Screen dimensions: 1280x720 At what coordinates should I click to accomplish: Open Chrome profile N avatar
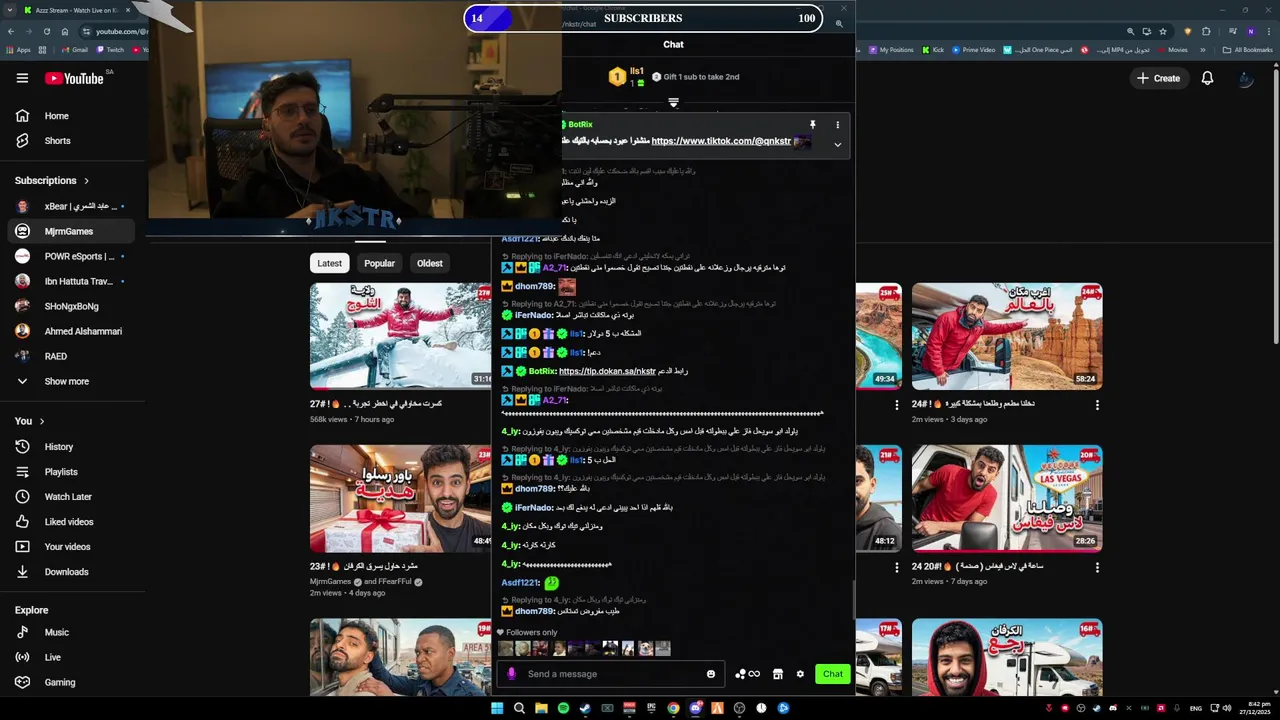1250,31
